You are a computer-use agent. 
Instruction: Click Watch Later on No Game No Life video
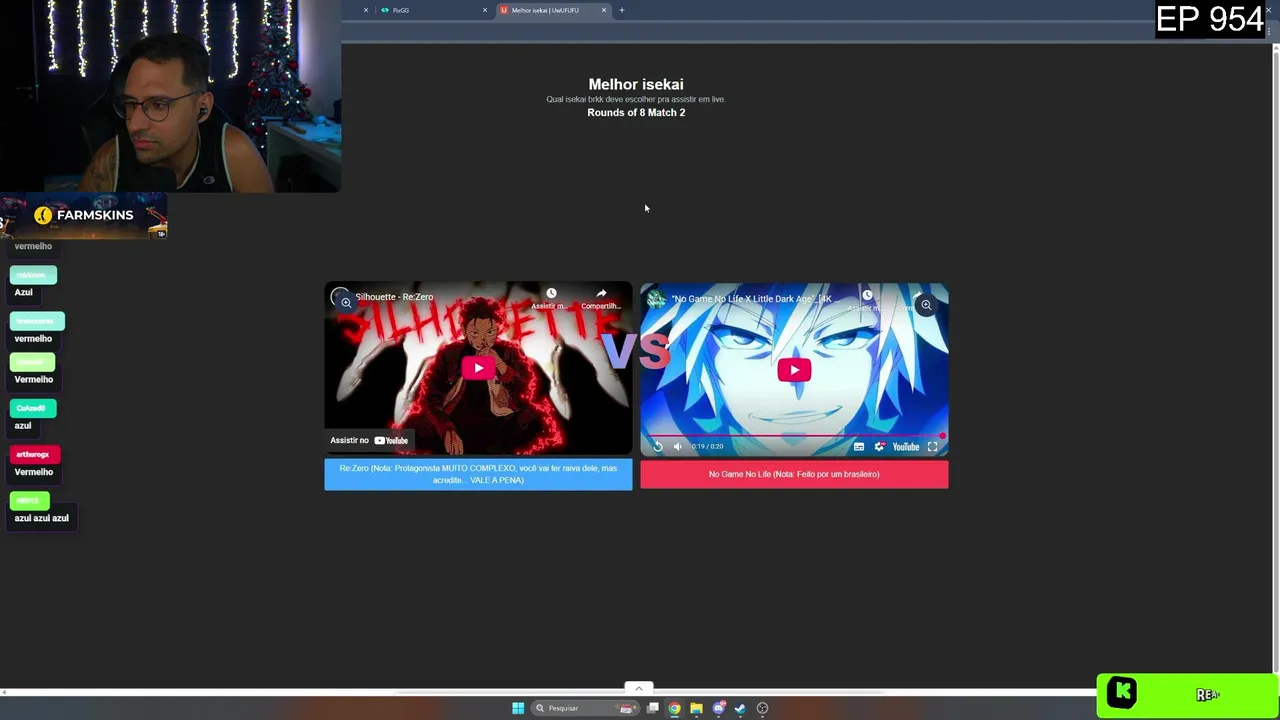click(x=867, y=298)
